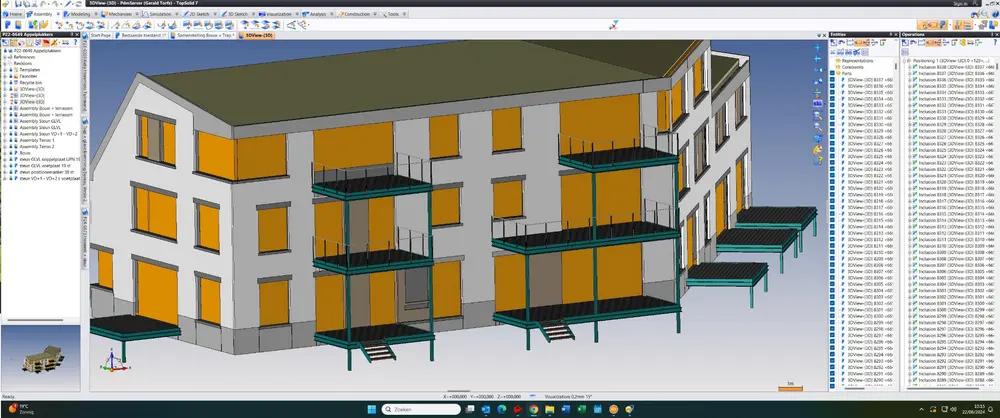
Task: Select Revisions in project tree
Action: tap(22, 63)
